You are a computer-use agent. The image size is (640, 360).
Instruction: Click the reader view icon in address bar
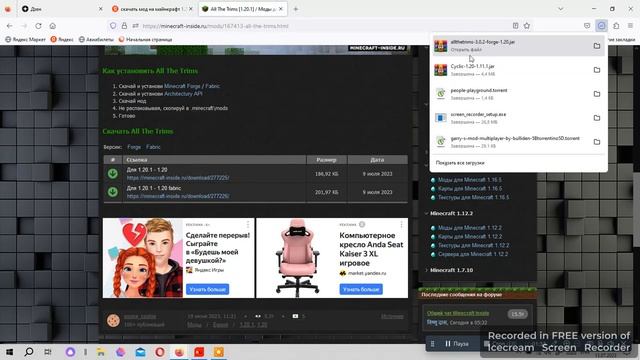click(x=516, y=26)
